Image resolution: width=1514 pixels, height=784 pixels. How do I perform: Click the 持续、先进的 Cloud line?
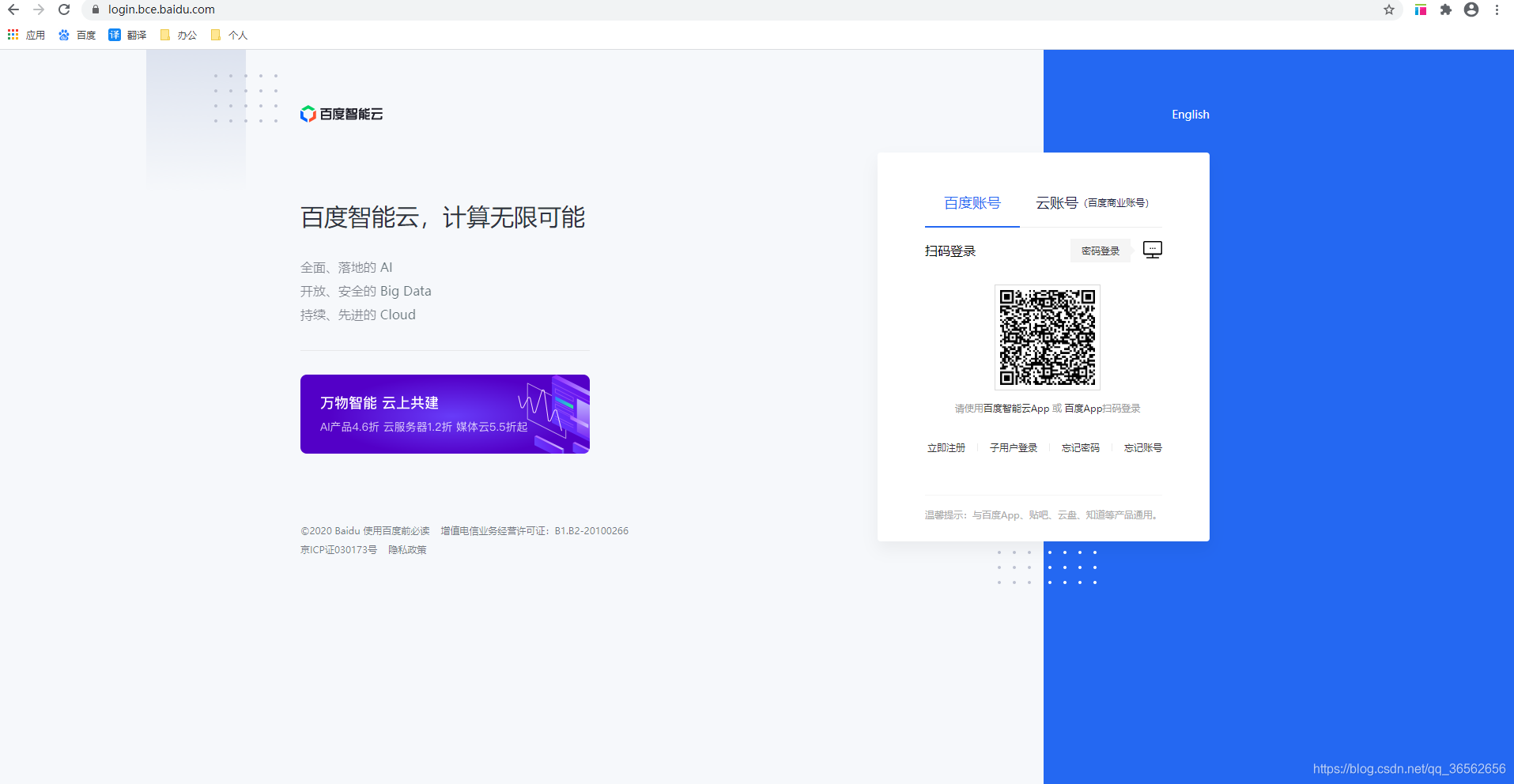[358, 315]
